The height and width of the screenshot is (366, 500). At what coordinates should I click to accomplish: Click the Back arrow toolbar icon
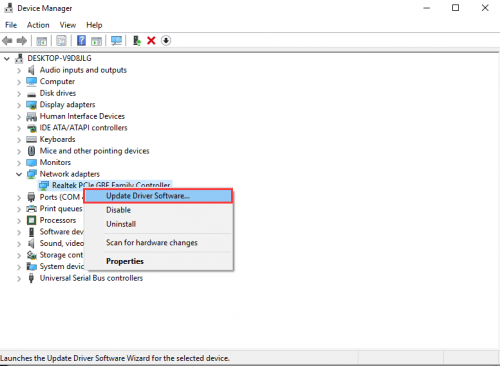tap(7, 41)
